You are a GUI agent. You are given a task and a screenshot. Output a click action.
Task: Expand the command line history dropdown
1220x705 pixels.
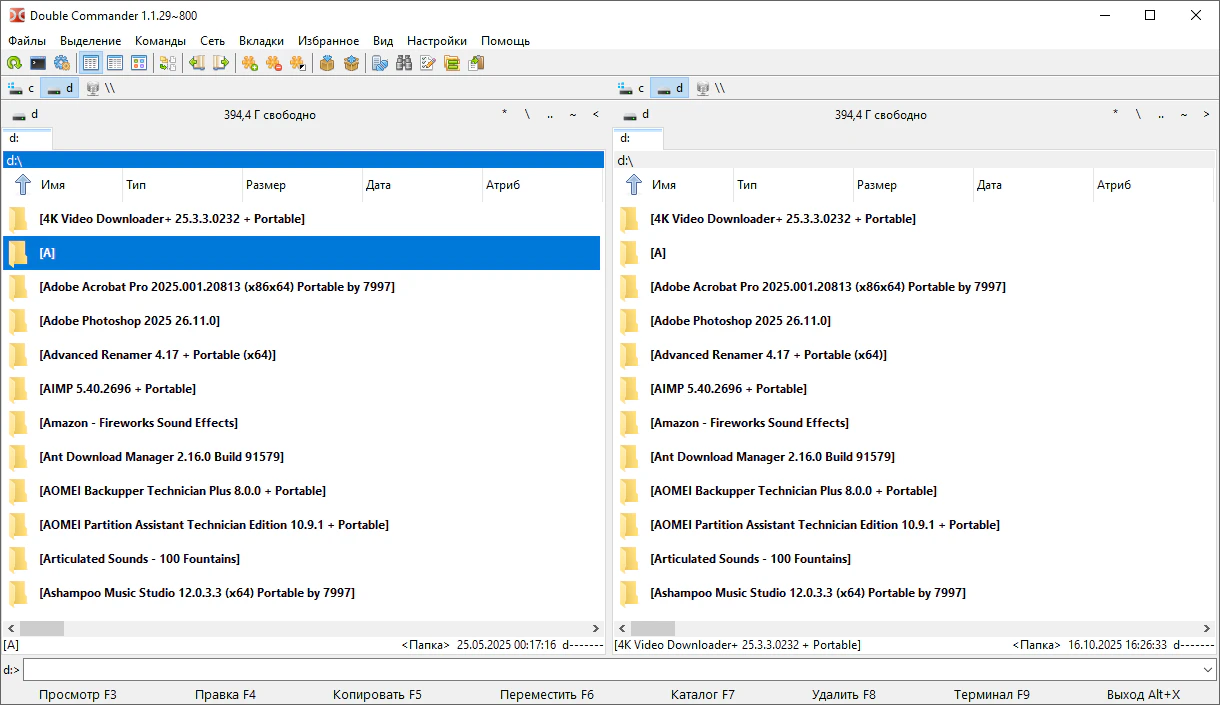point(1208,669)
